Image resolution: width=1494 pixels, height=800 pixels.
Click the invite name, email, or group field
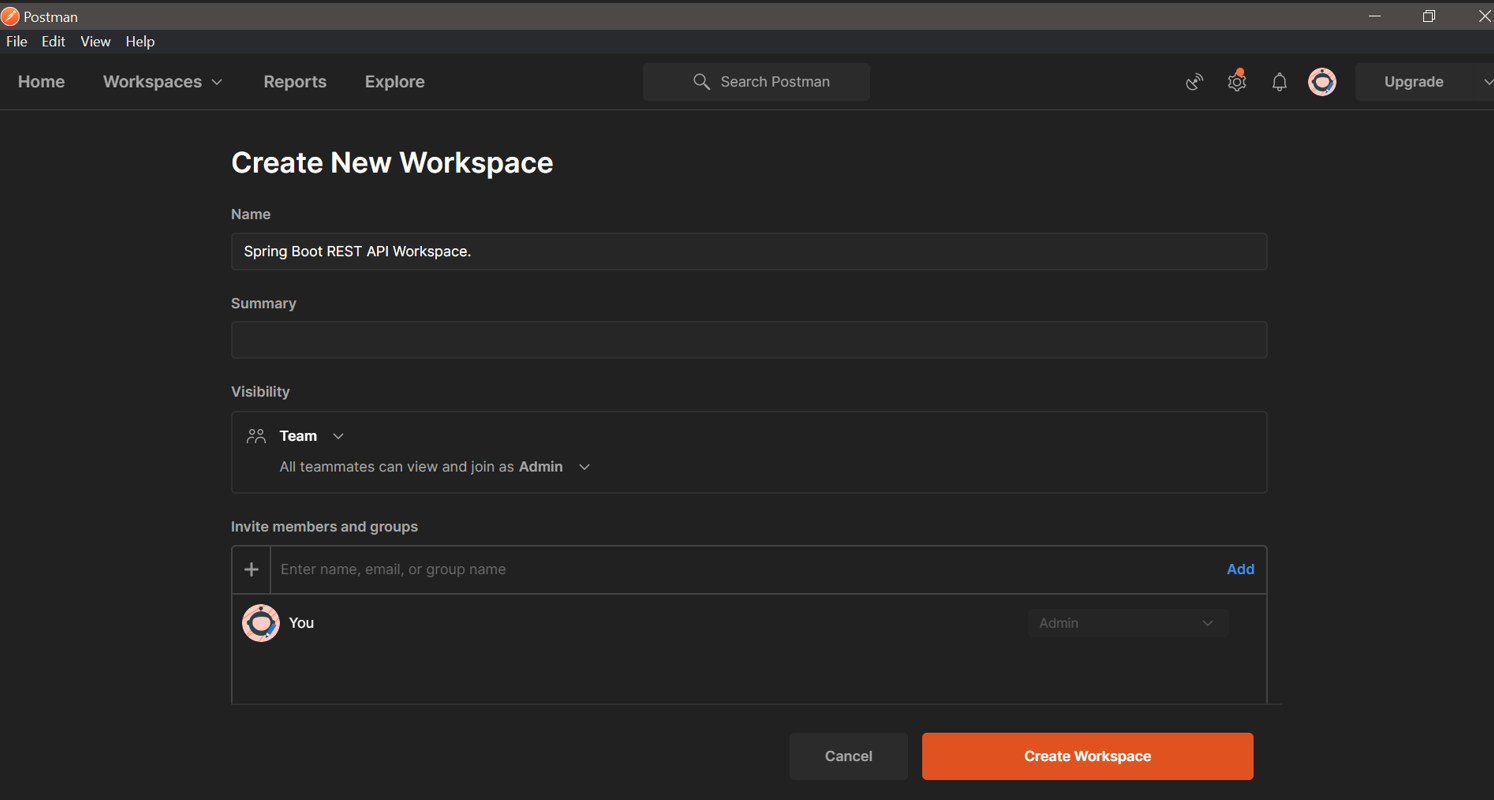745,569
